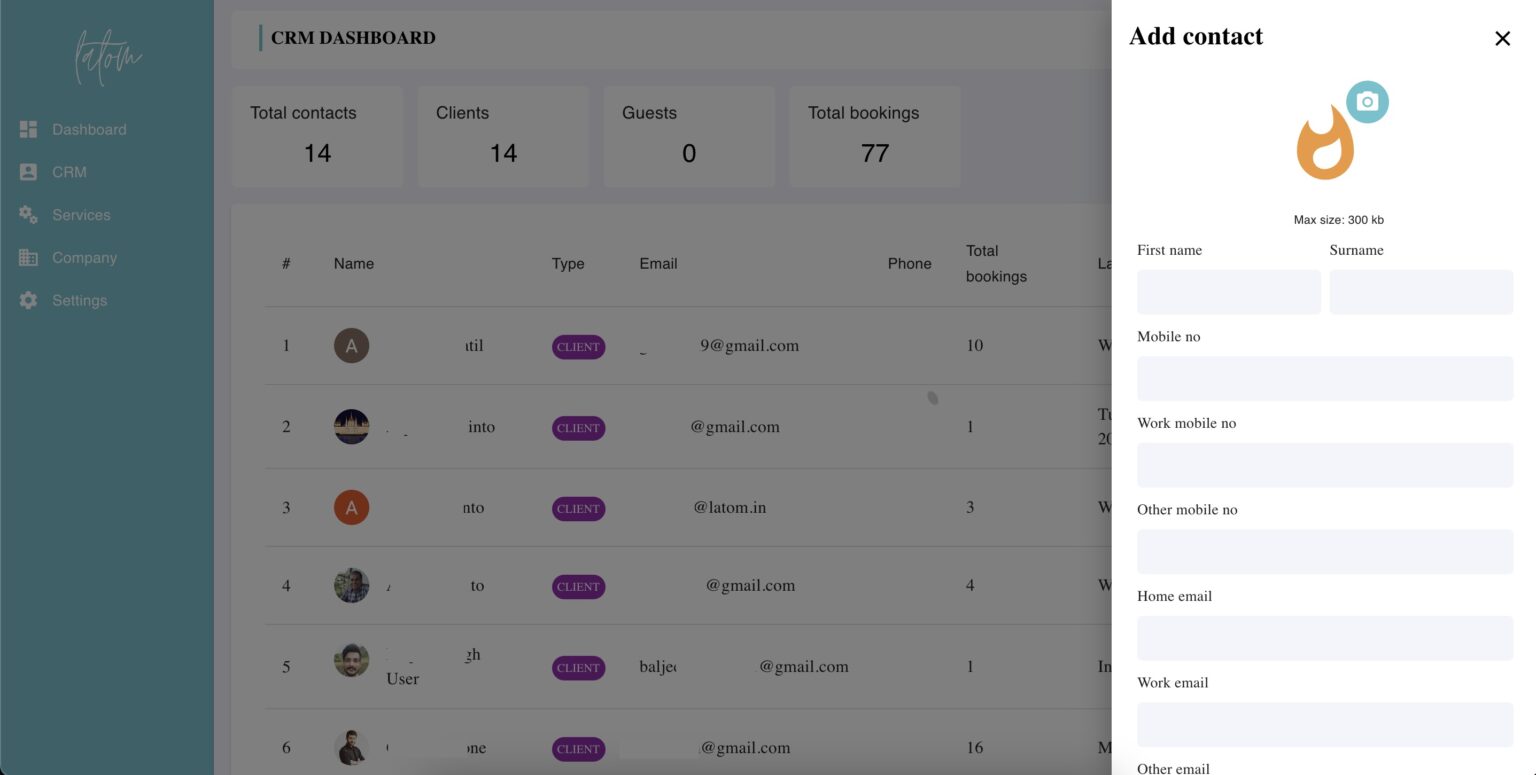Click the Settings gear icon
1536x775 pixels.
coord(26,300)
